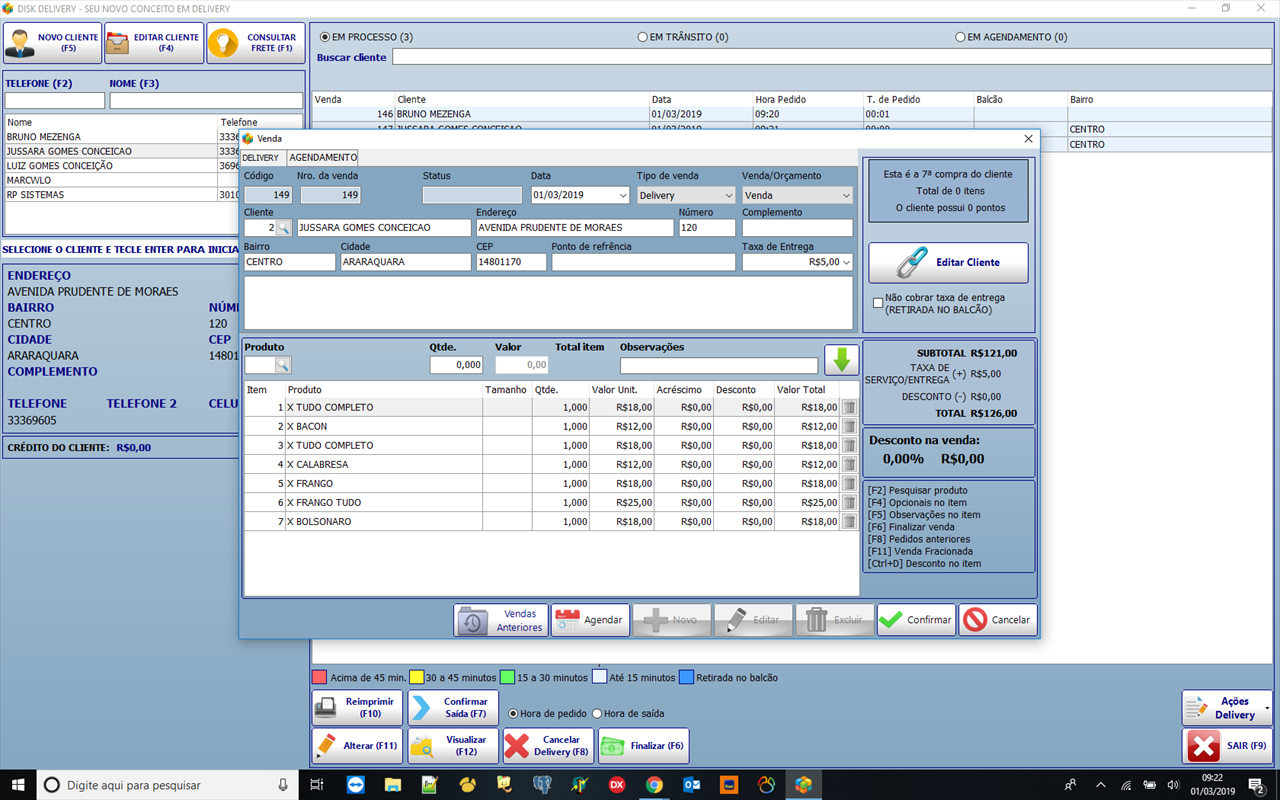Click the Buscar cliente search field
1280x800 pixels.
pyautogui.click(x=832, y=57)
